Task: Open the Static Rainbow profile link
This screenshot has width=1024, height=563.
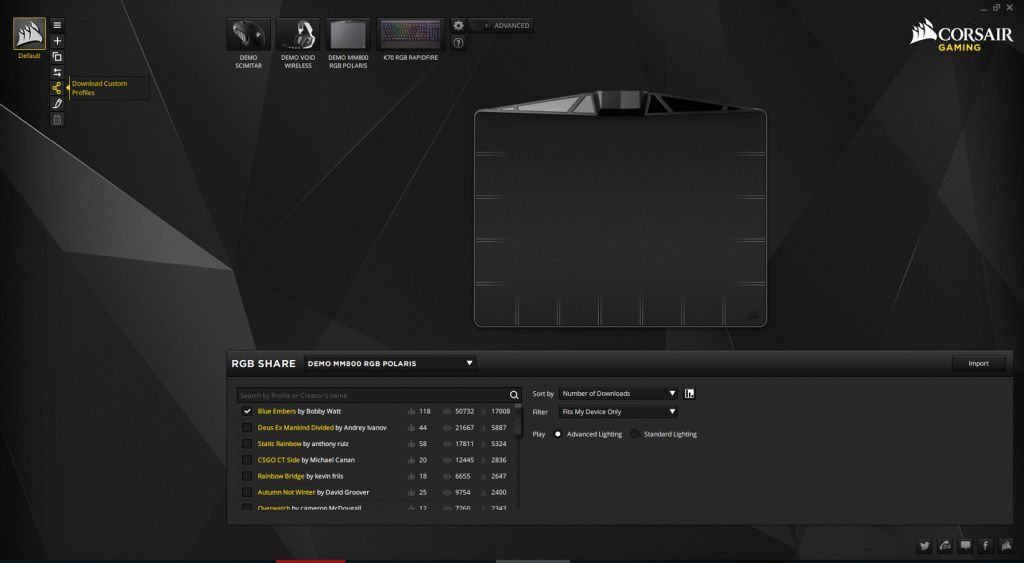Action: (x=280, y=443)
